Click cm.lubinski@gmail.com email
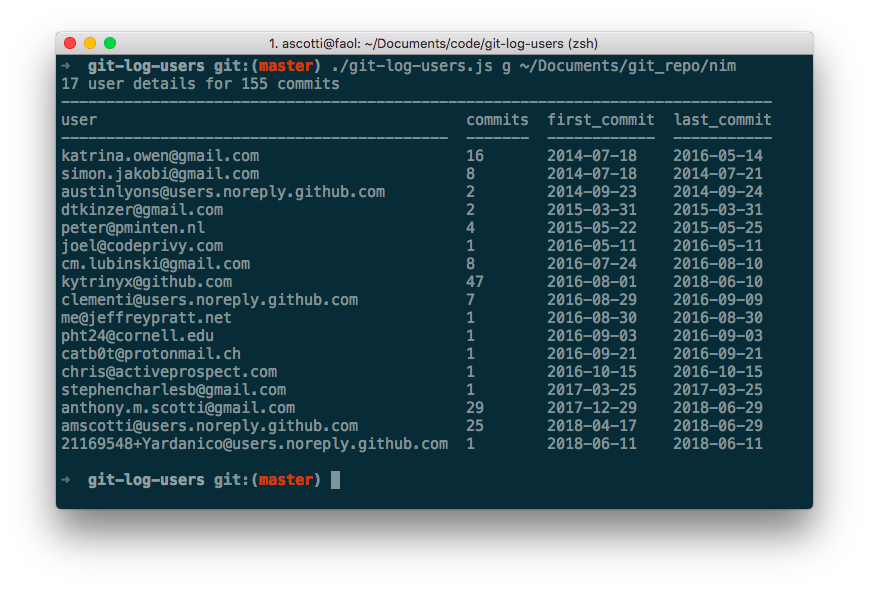Screen dimensions: 869x589 click(x=156, y=264)
